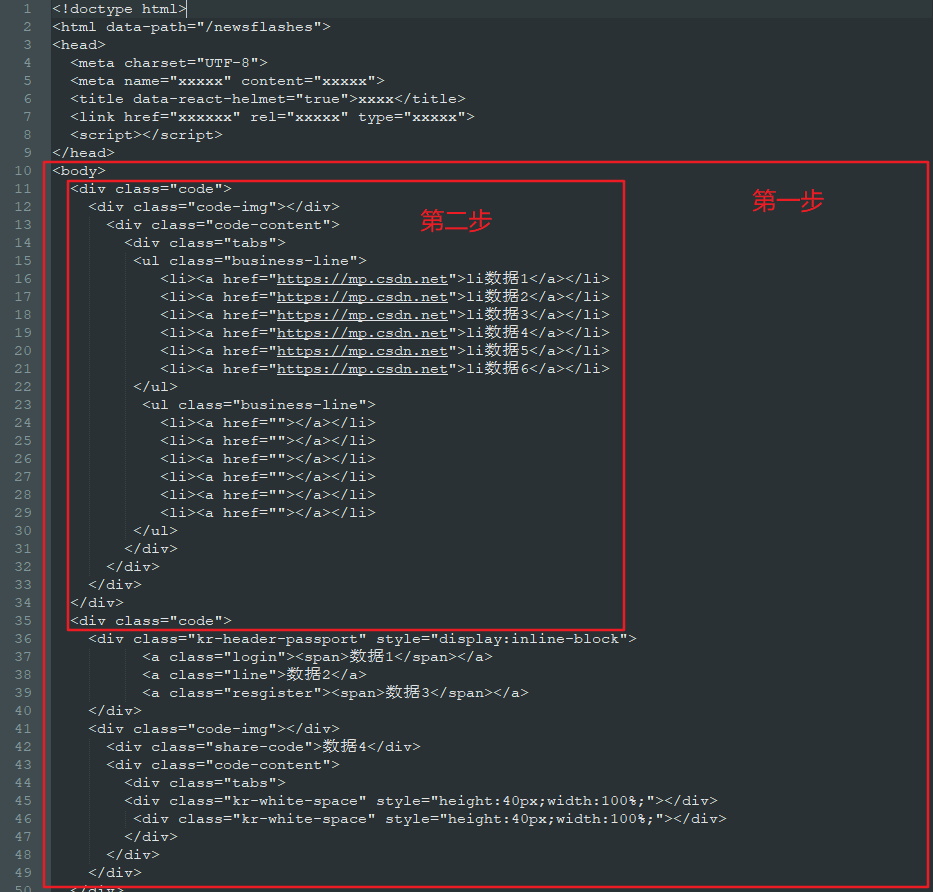
Task: Select the html data-path="/newsflashes" tag
Action: tap(191, 27)
